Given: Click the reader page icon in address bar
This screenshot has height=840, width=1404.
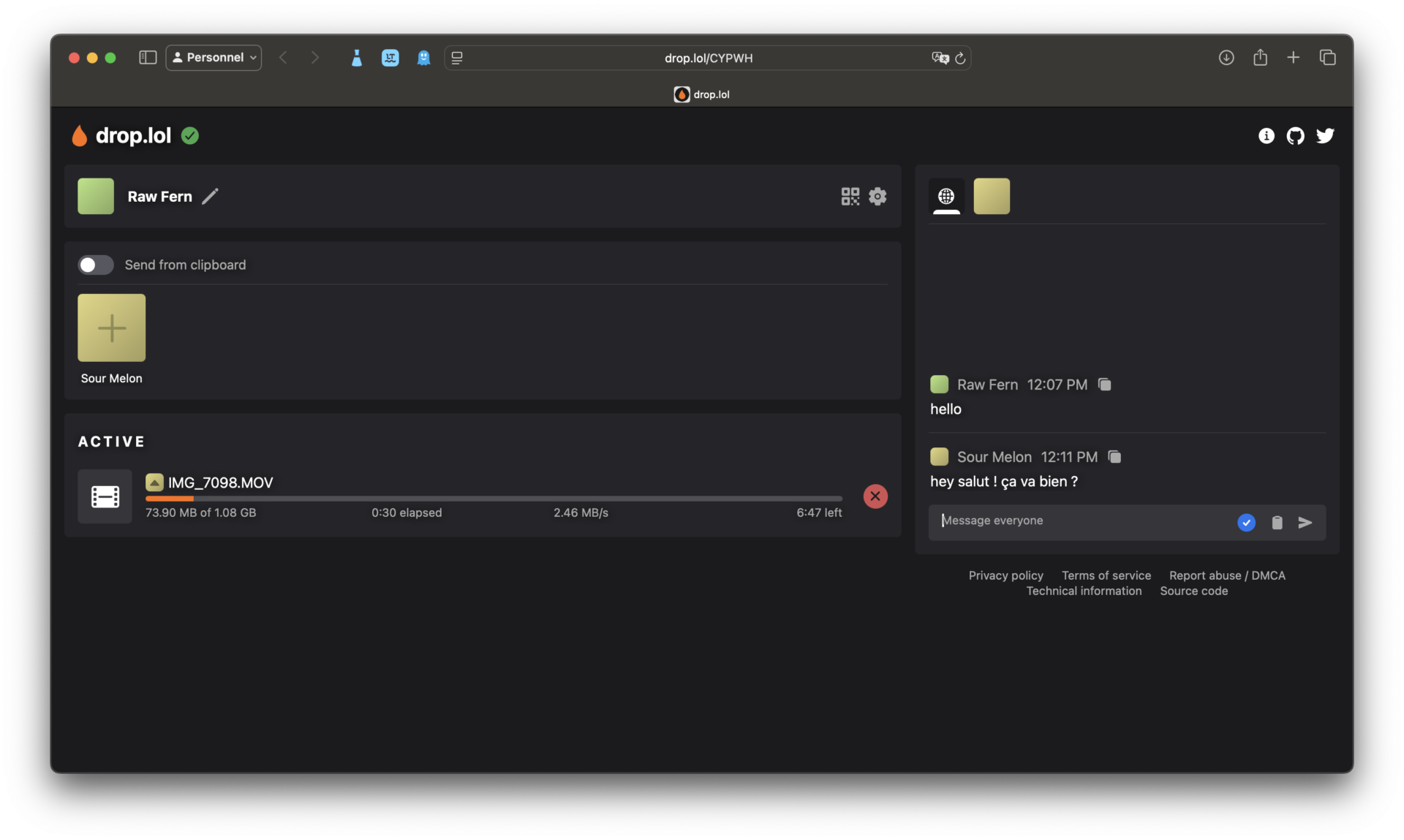Looking at the screenshot, I should (x=457, y=58).
